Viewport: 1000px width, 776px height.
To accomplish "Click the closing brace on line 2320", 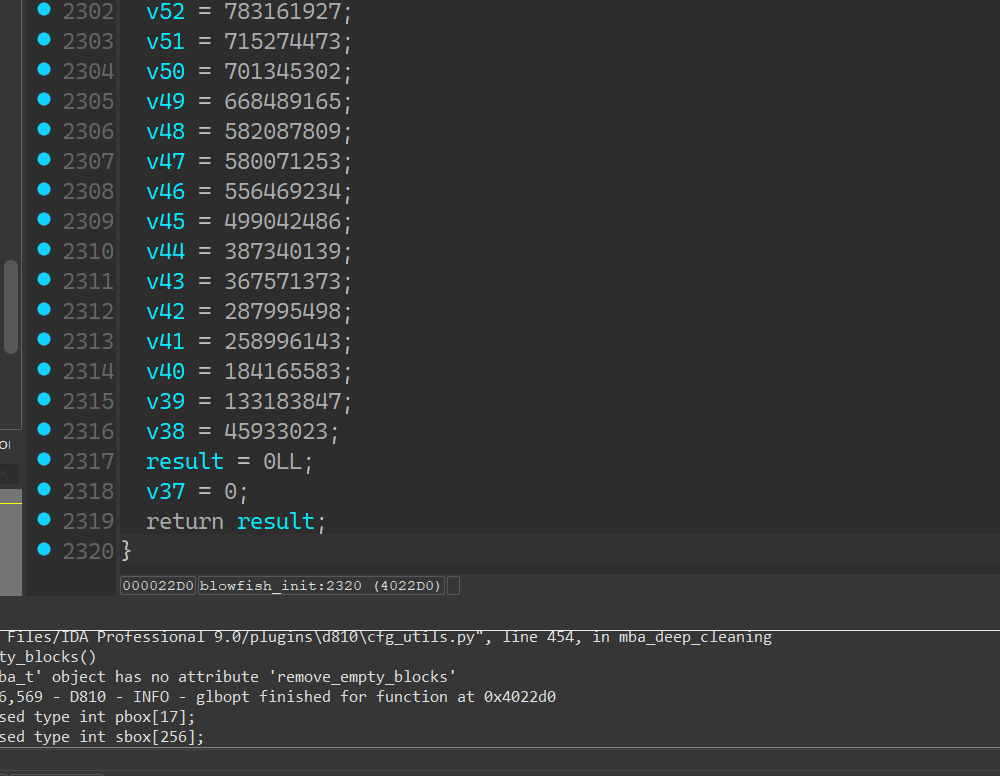I will click(x=126, y=551).
